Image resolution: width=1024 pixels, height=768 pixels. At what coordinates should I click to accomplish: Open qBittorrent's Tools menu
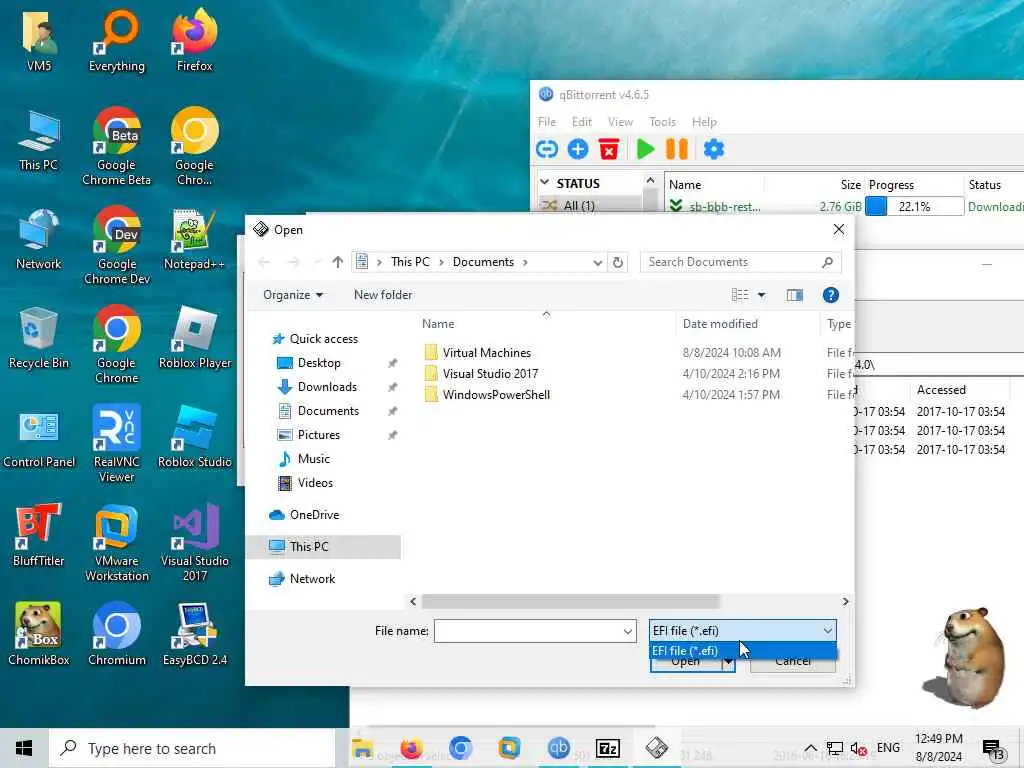coord(662,121)
